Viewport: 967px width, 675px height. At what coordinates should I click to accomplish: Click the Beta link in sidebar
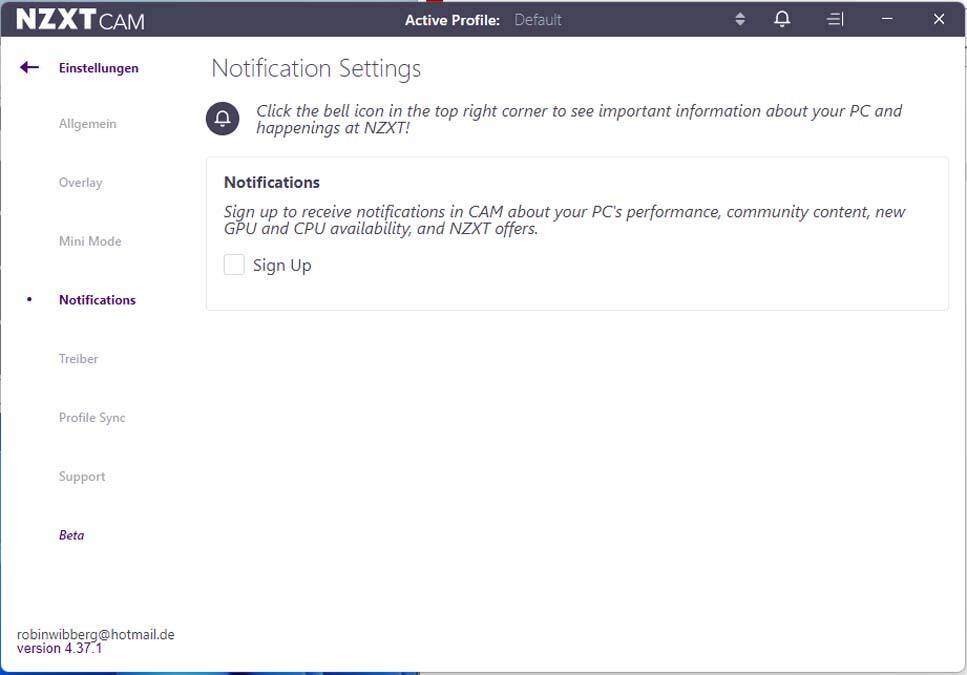point(72,535)
